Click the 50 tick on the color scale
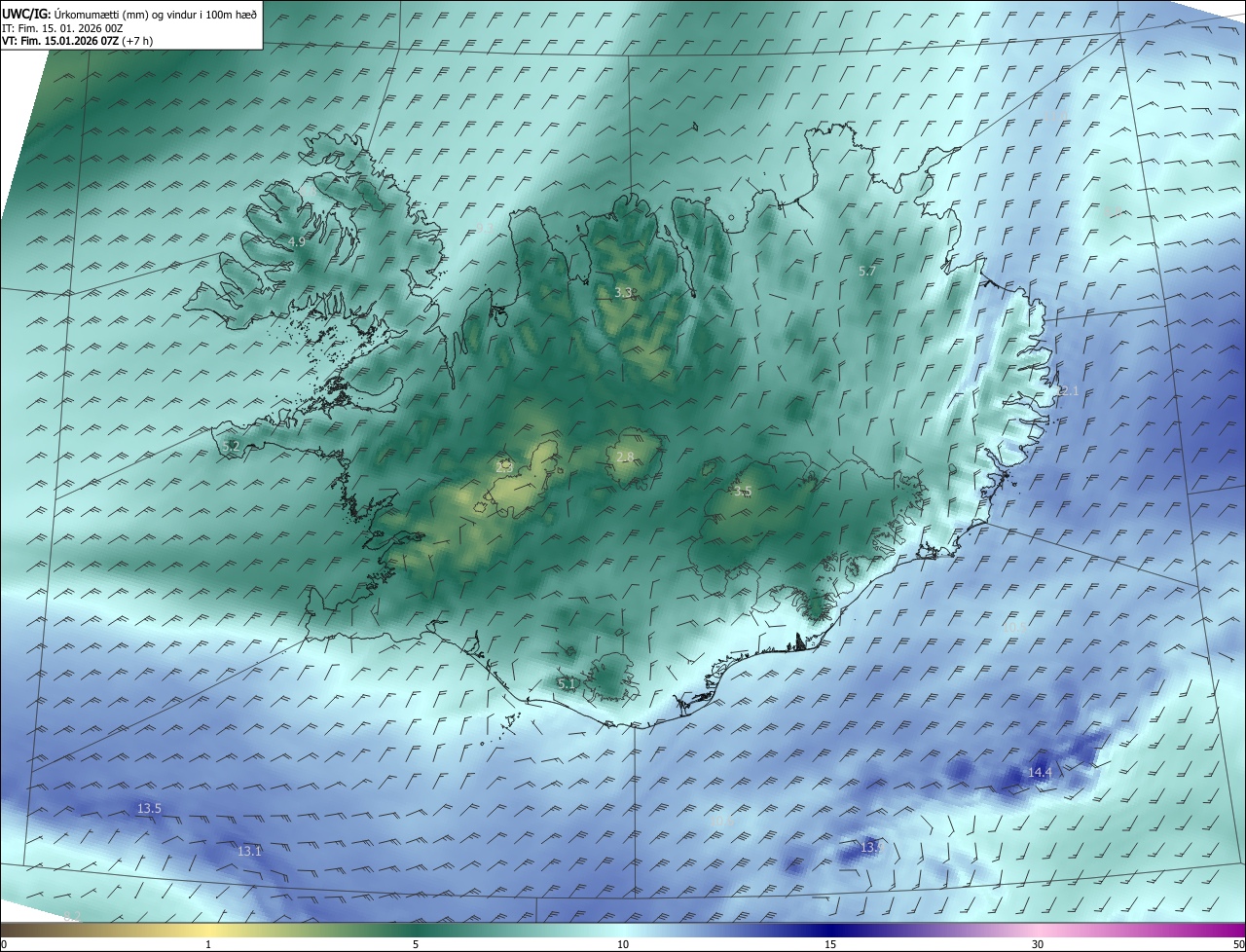 [1238, 944]
